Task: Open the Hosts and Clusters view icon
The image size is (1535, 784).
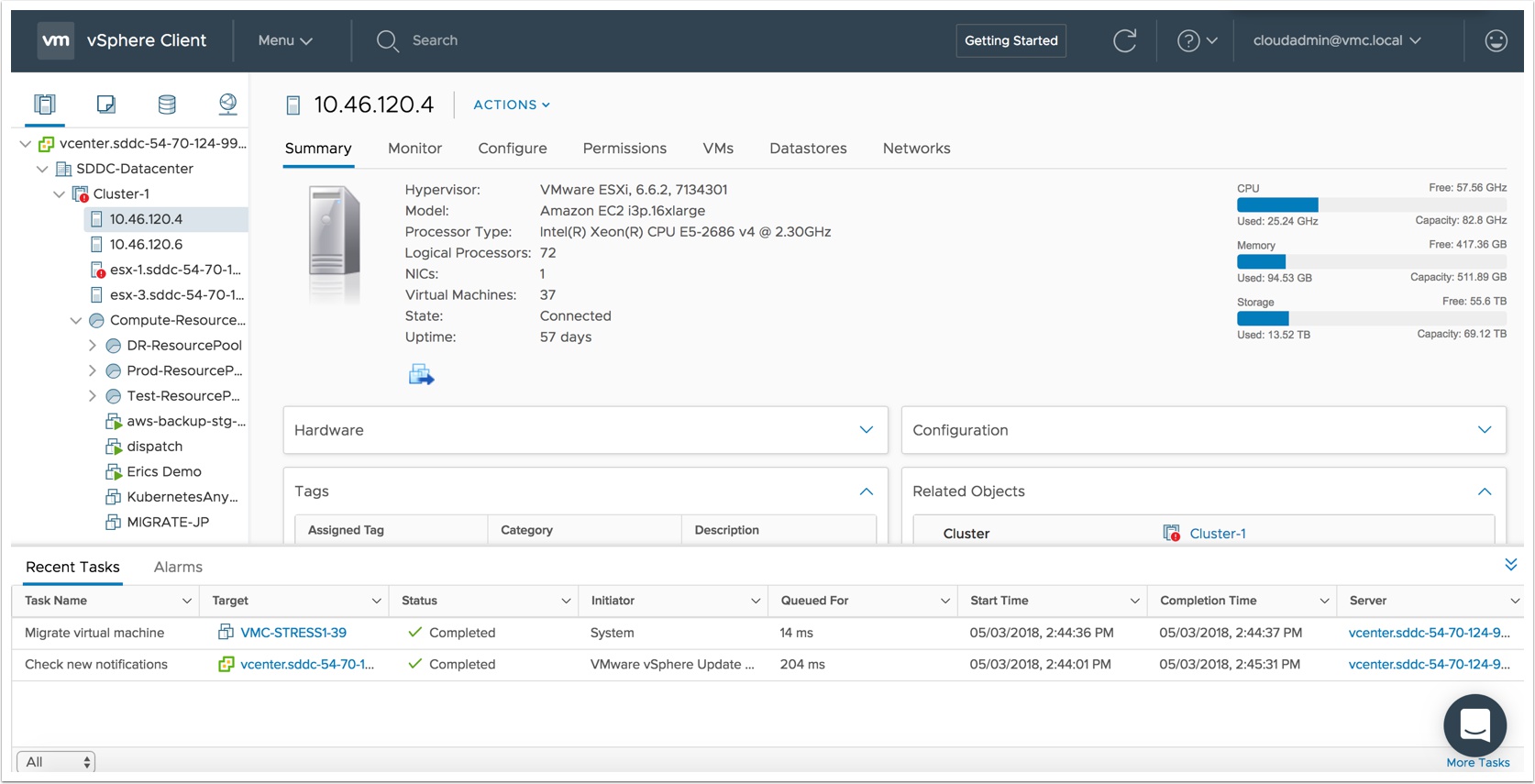Action: pos(45,105)
